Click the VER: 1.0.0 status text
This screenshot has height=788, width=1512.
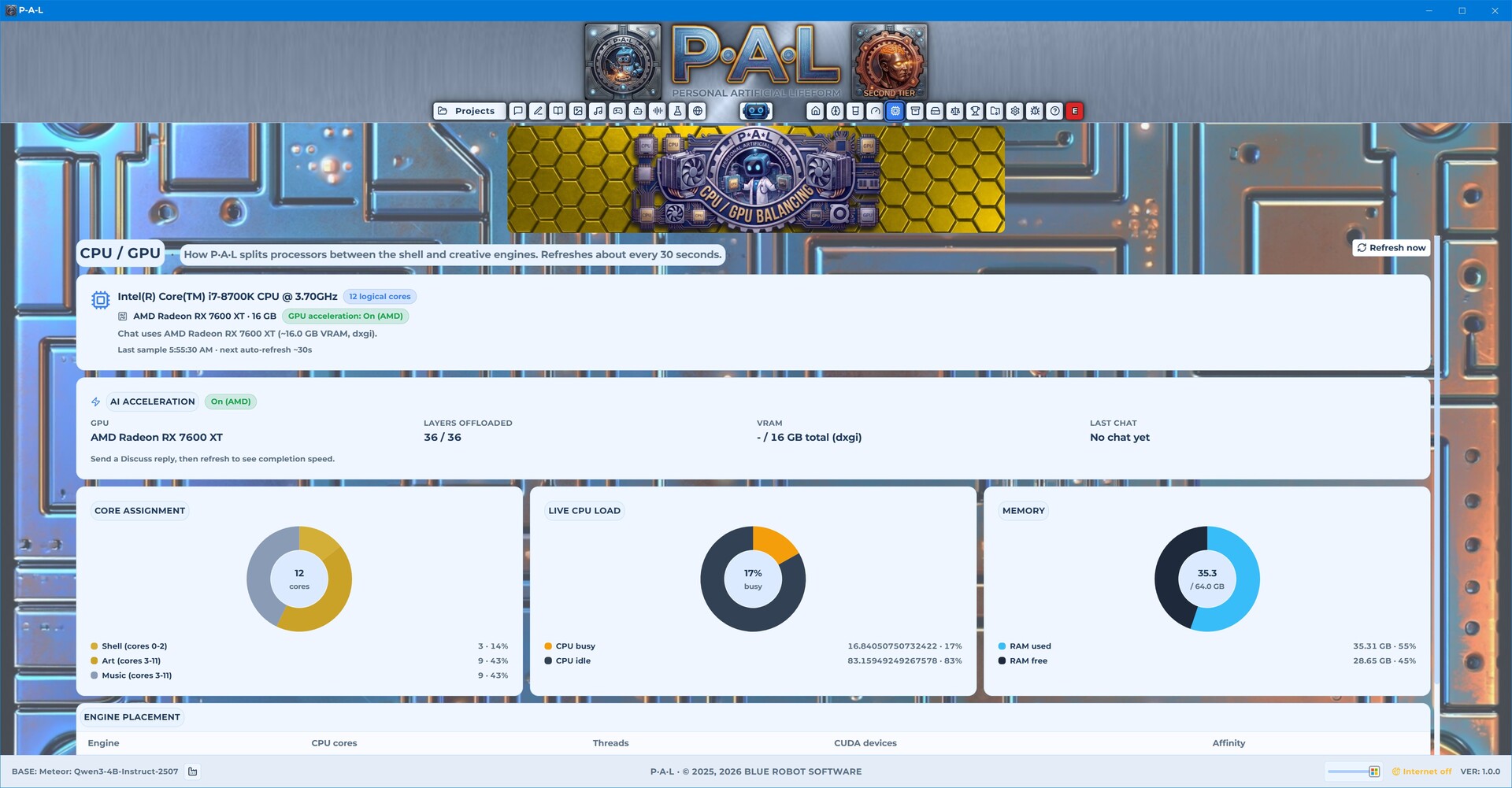pos(1480,771)
